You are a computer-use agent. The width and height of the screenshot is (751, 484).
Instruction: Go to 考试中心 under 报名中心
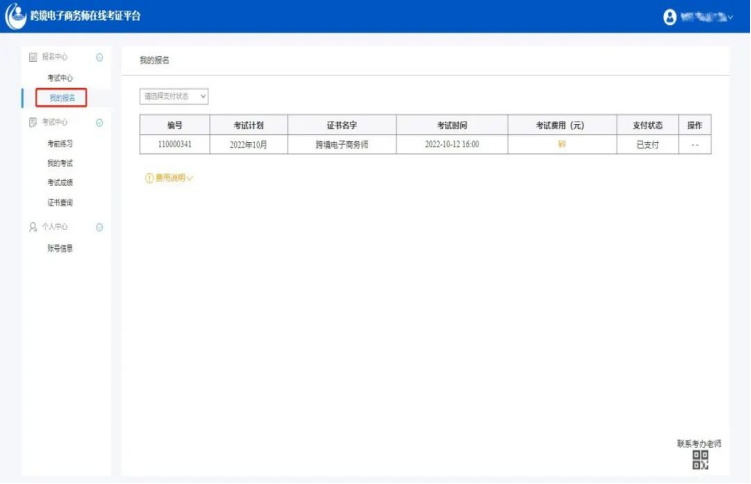point(60,78)
